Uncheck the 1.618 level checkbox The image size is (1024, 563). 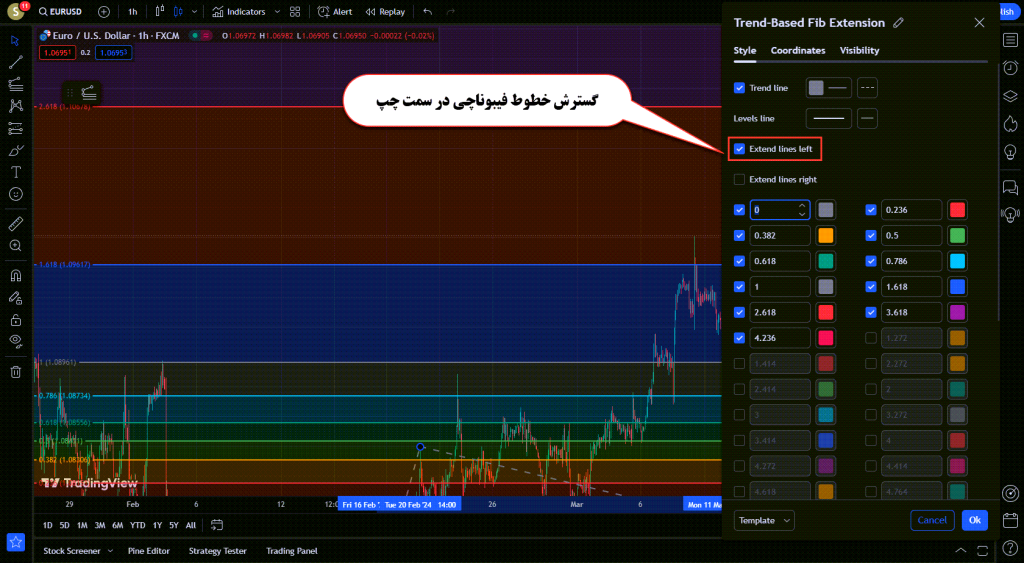(871, 287)
